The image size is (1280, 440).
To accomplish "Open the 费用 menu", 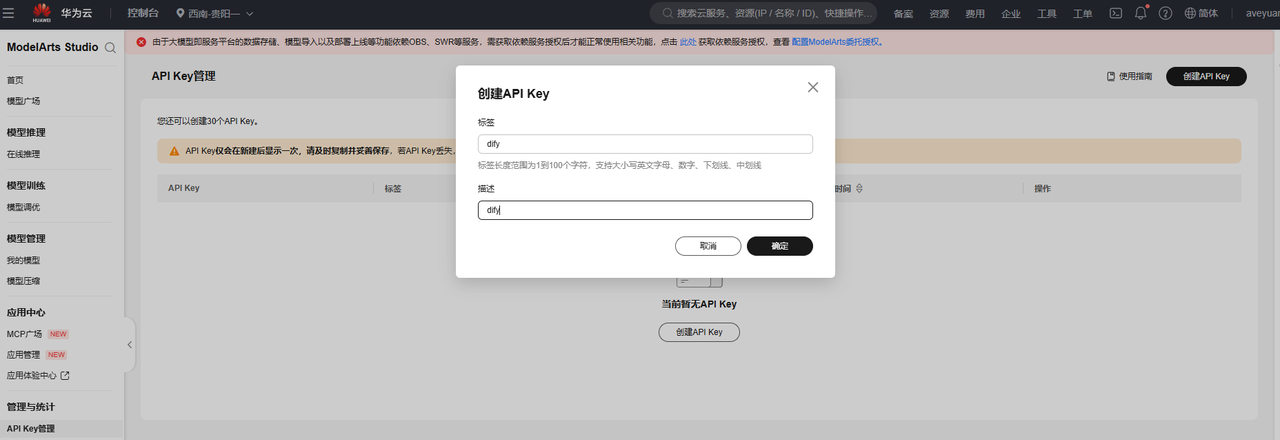I will point(975,14).
